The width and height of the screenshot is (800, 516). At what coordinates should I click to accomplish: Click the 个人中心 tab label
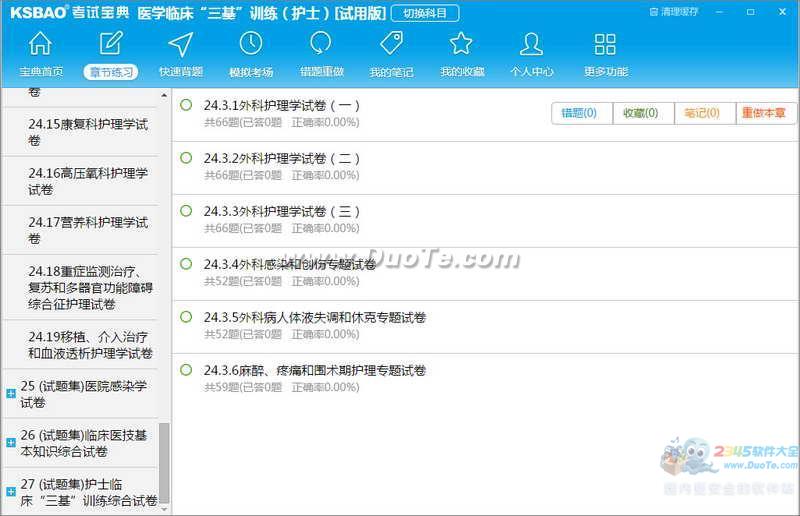(532, 71)
